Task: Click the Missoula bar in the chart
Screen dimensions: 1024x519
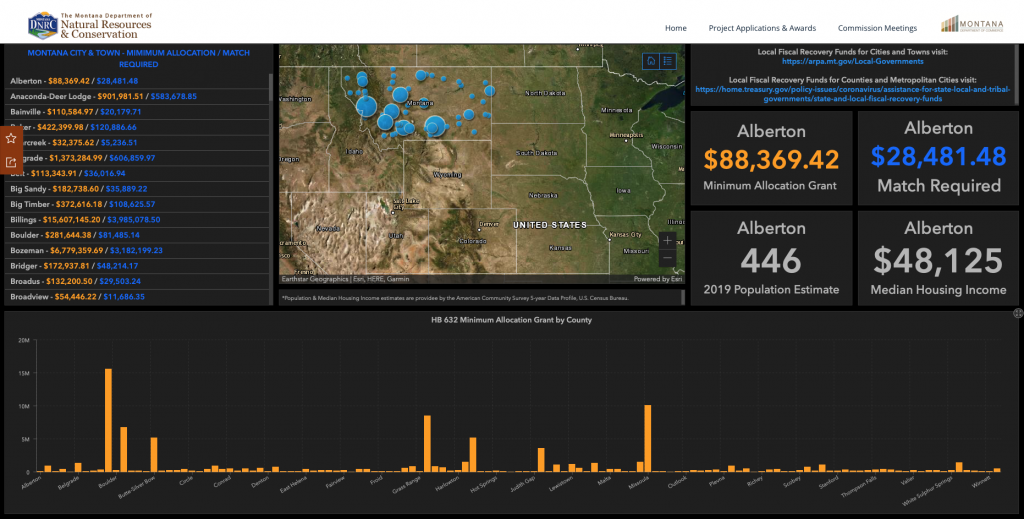Action: coord(648,438)
